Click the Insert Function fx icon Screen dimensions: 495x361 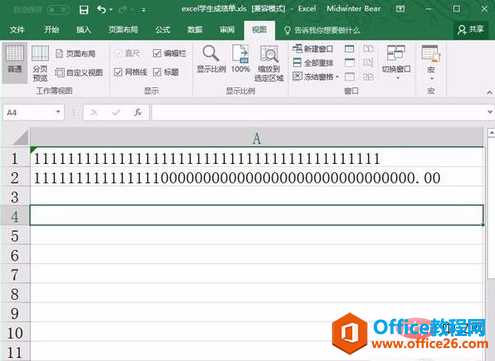click(138, 113)
